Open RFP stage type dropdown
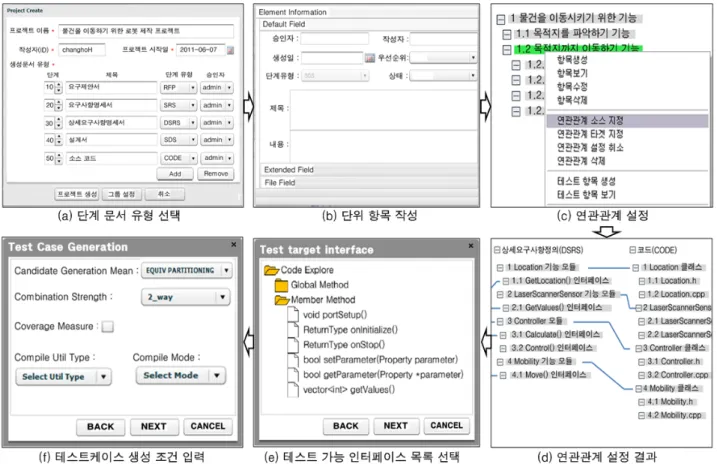Viewport: 717px width, 464px height. 178,87
